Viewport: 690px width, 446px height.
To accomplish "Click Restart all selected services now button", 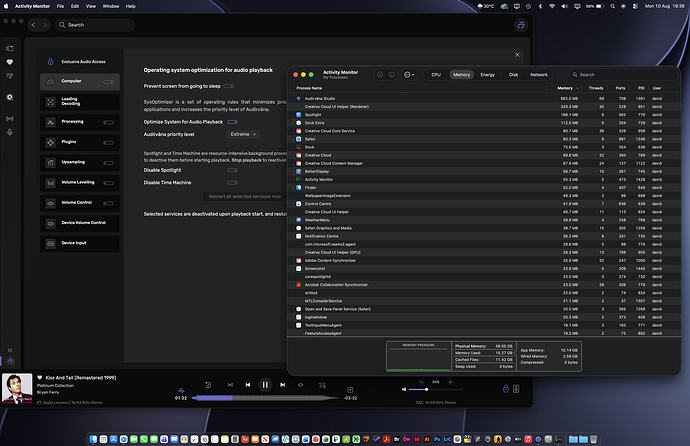I will (x=245, y=197).
